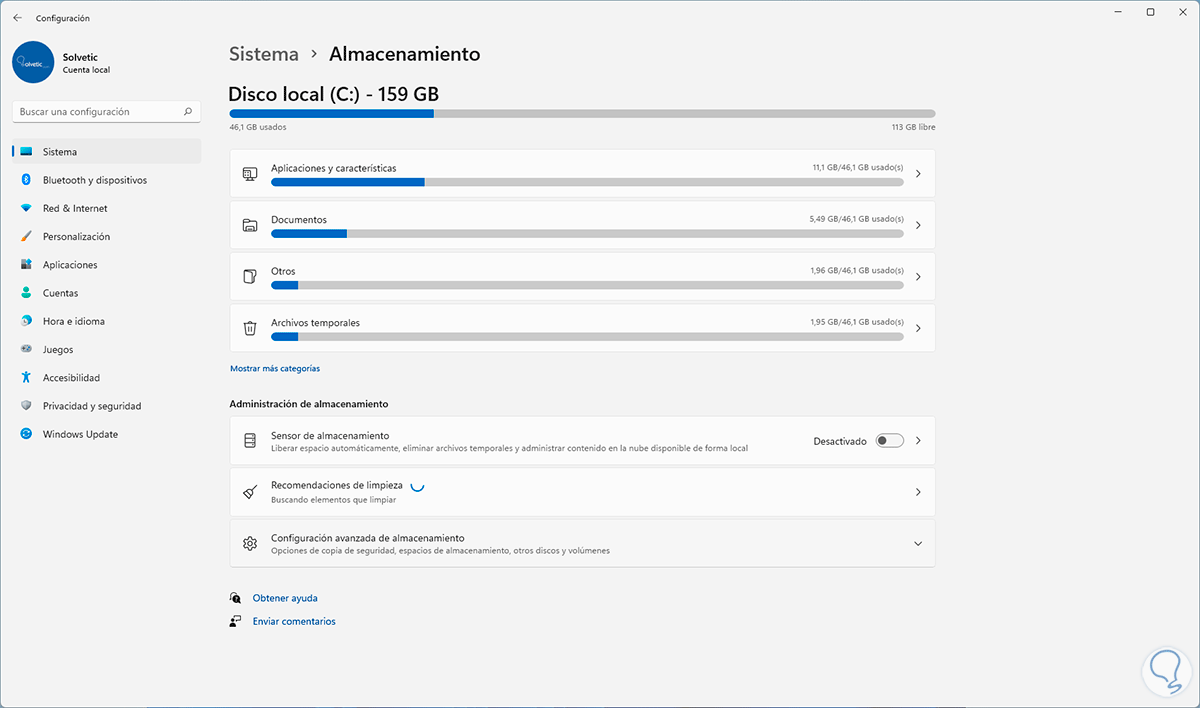Click the Red & Internet wifi icon

(26, 208)
